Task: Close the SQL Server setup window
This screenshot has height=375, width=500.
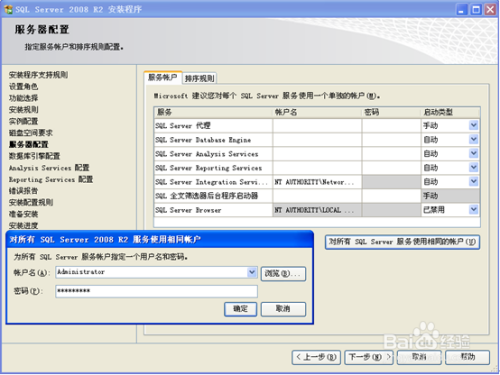Action: (x=490, y=10)
